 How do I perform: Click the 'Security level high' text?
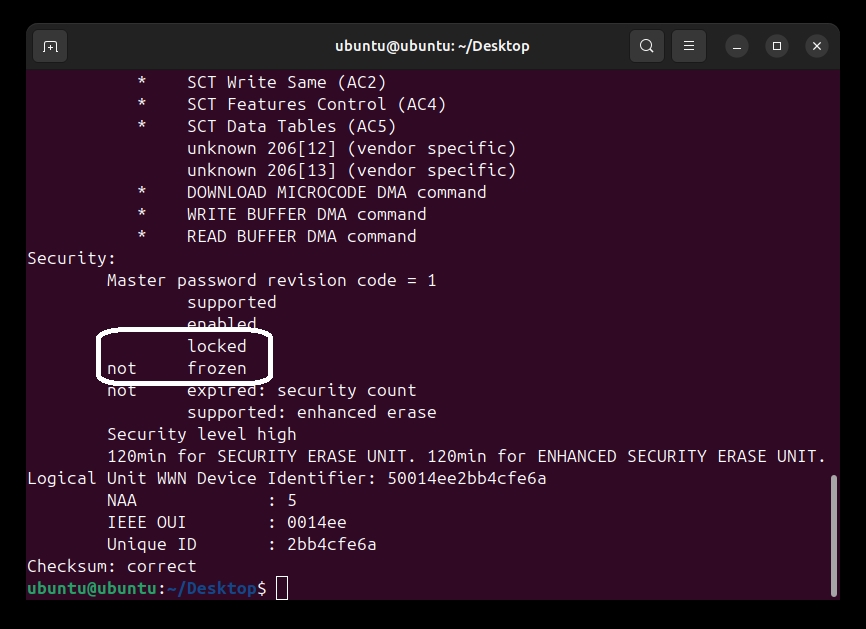(201, 434)
